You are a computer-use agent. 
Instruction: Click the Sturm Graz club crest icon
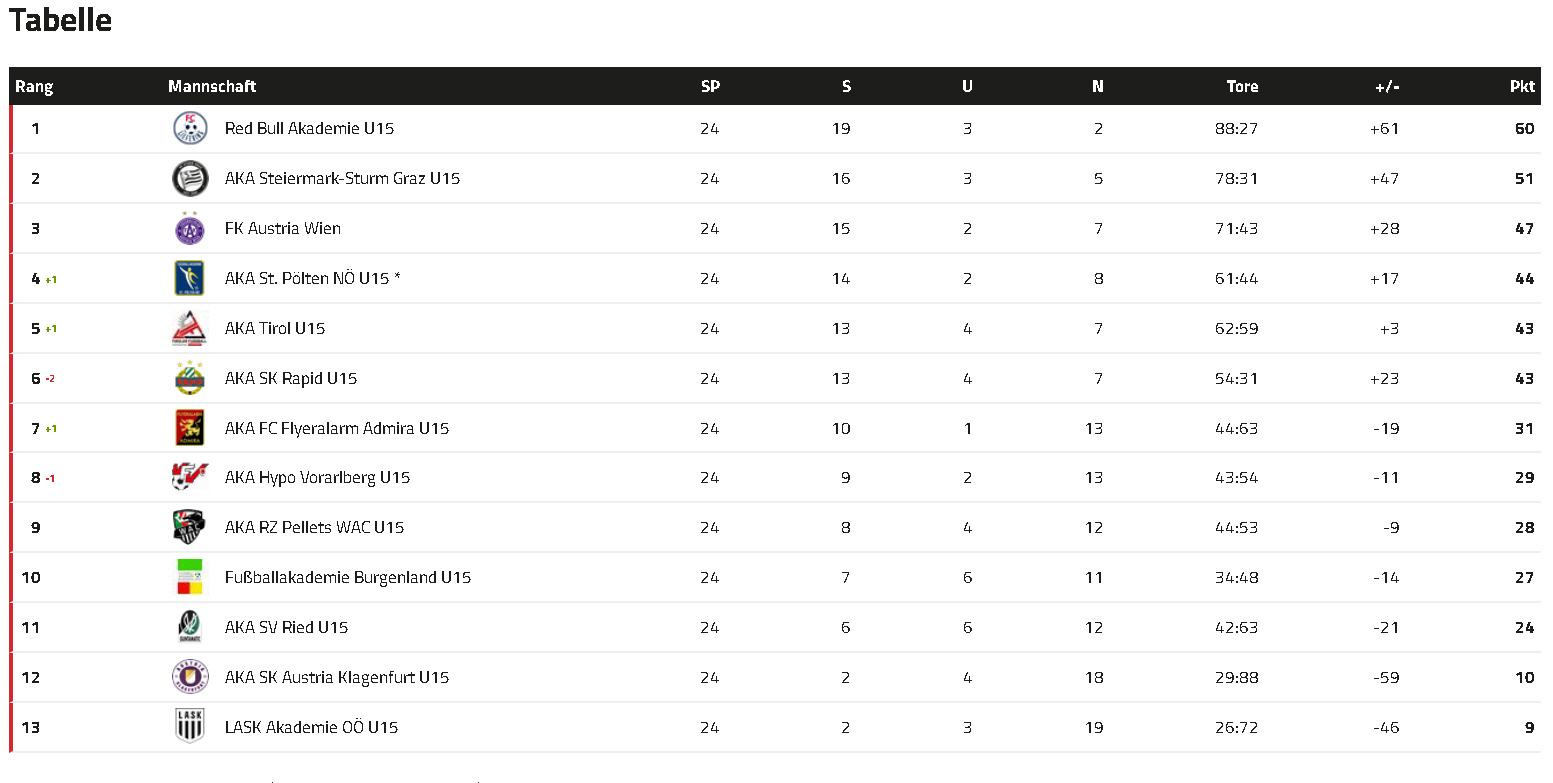[x=190, y=178]
